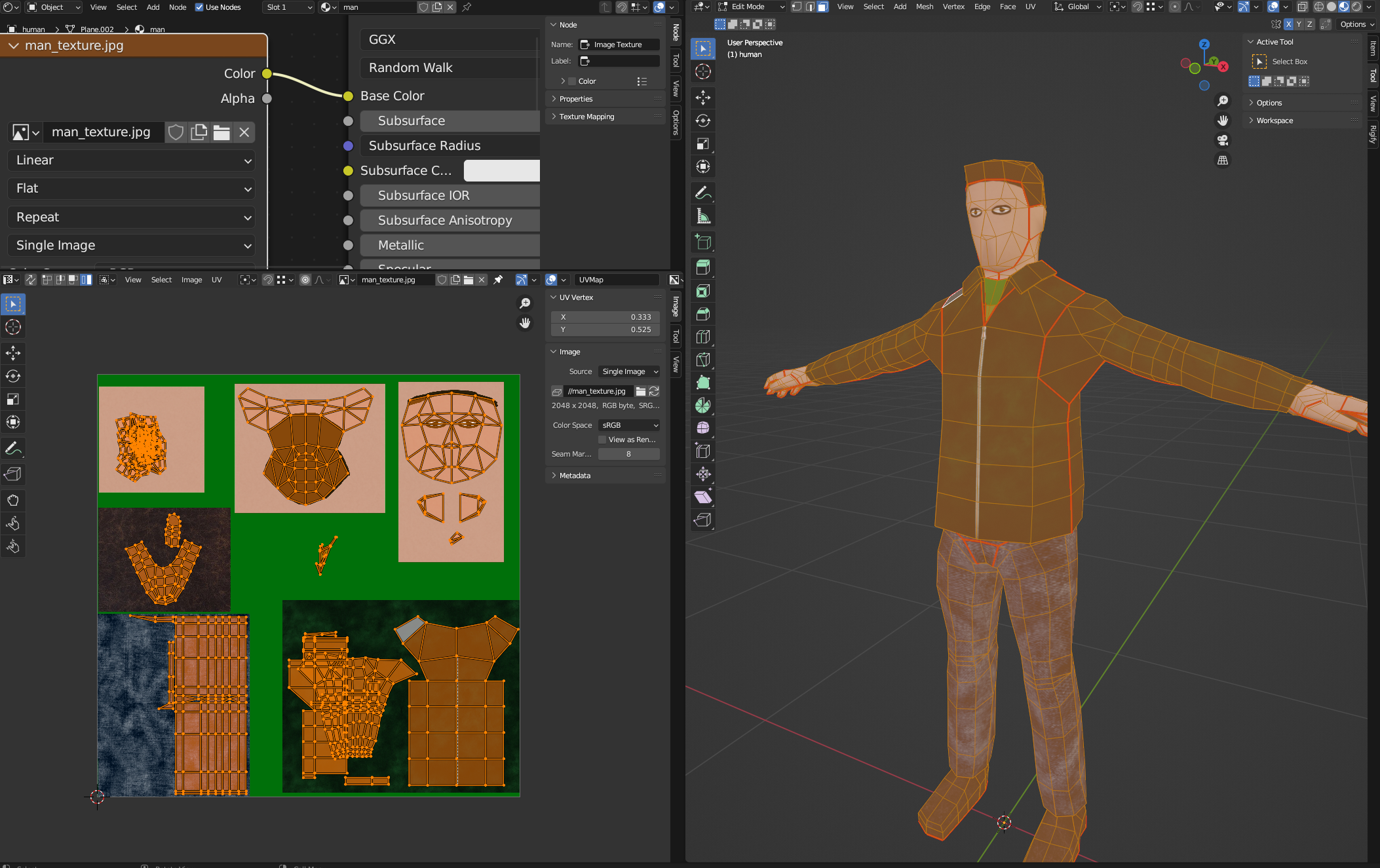Click the UV Vertex X value field

coord(605,317)
